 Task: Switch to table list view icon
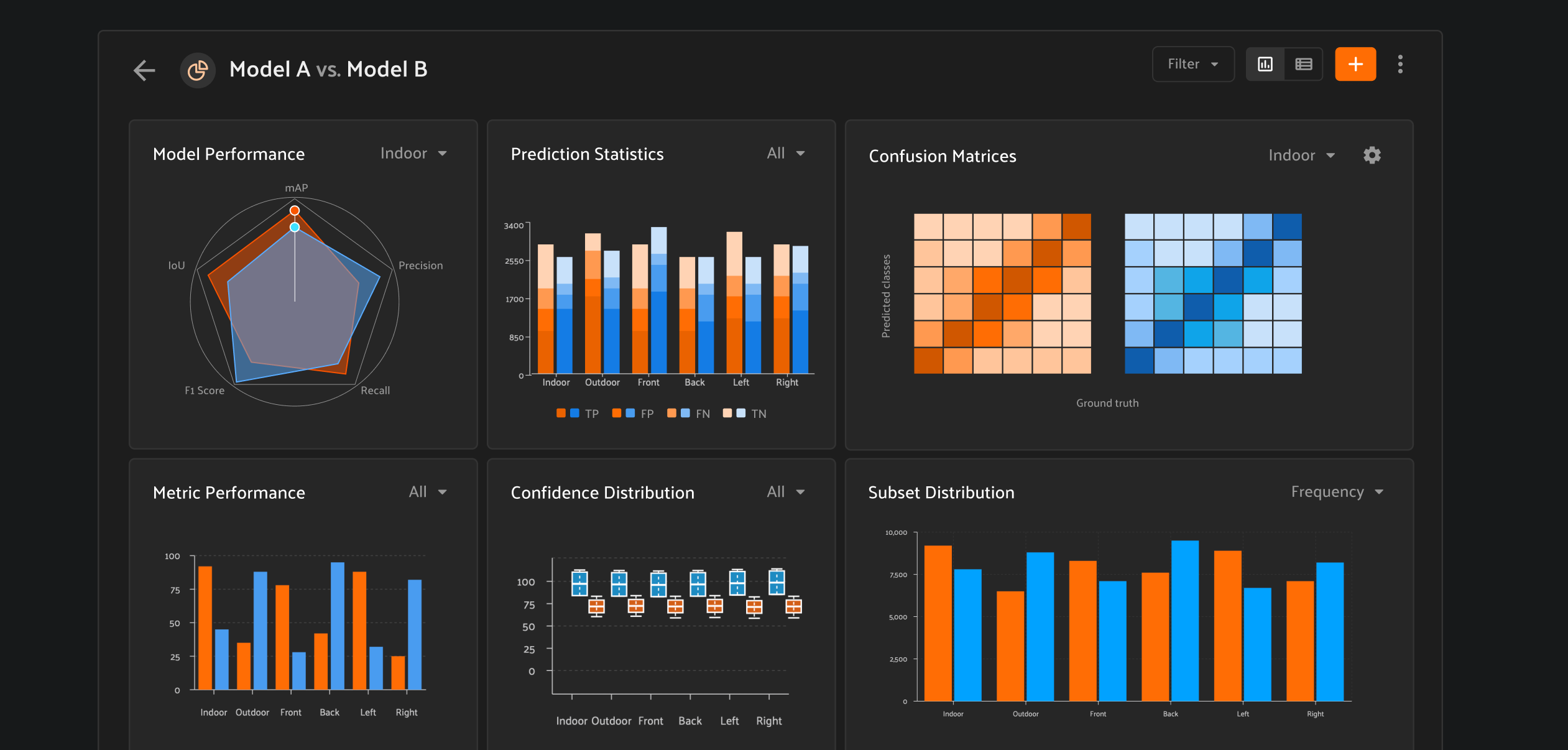pyautogui.click(x=1304, y=64)
